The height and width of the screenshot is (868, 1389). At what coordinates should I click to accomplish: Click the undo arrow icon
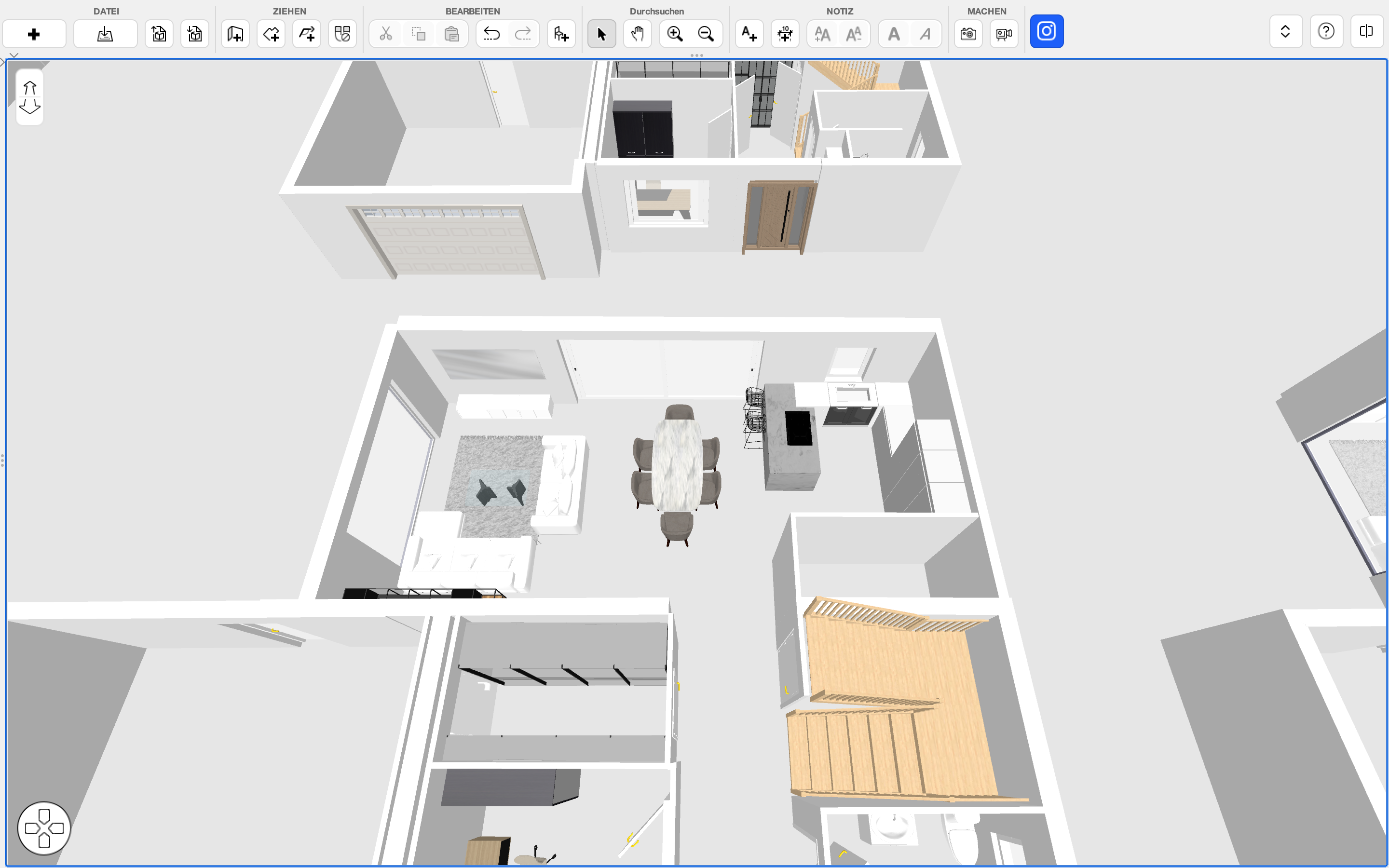(491, 34)
